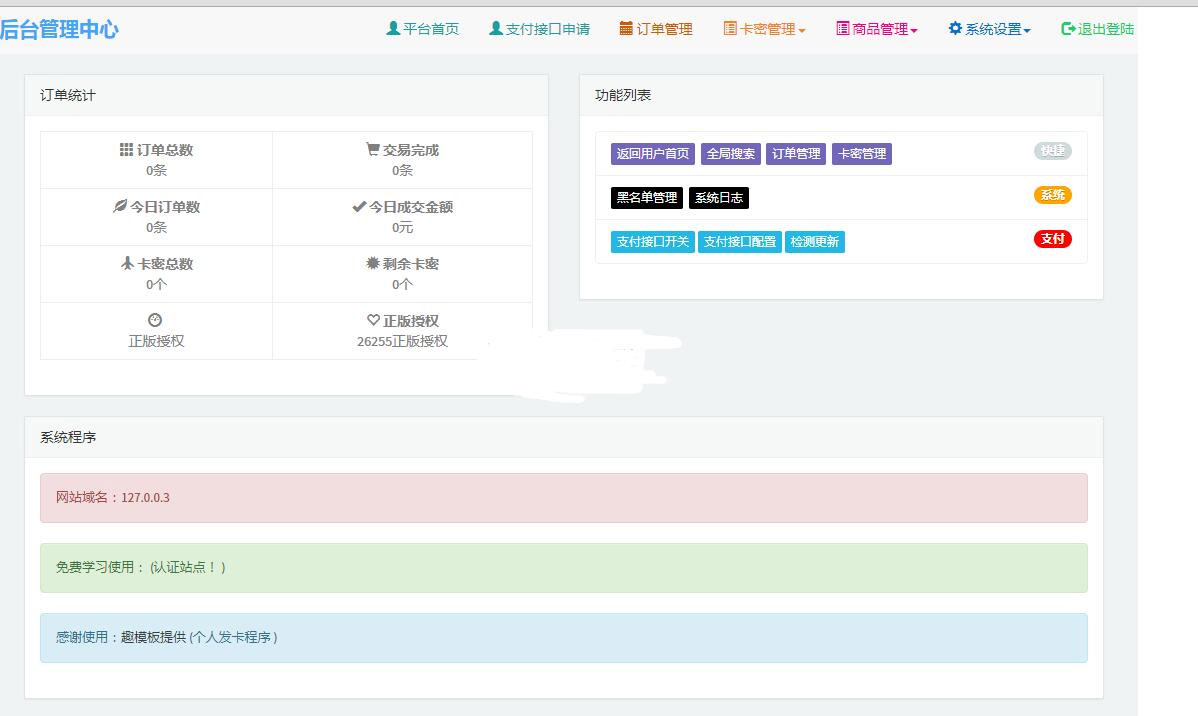This screenshot has width=1198, height=716.
Task: Click the plane icon beside 卡密总数
Action: [127, 264]
